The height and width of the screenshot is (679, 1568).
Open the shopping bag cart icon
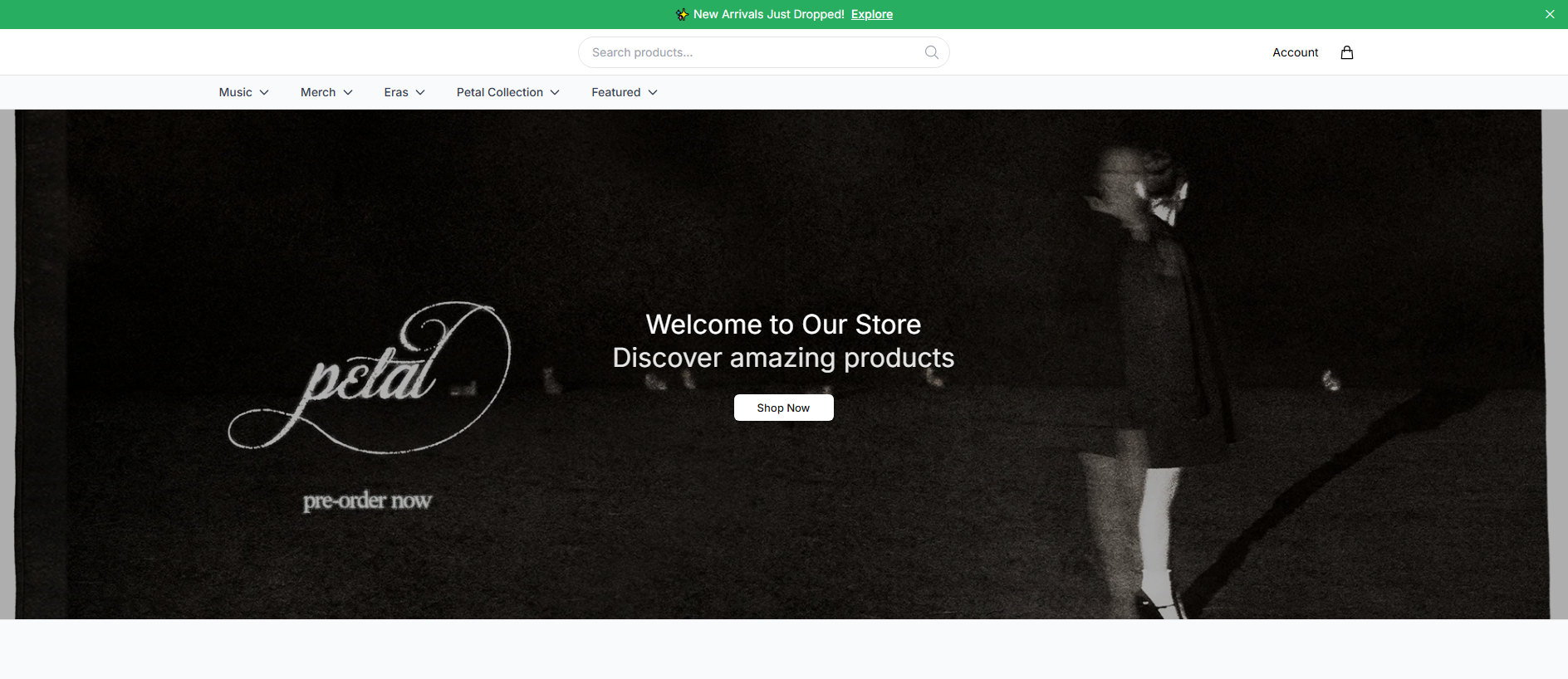1347,52
